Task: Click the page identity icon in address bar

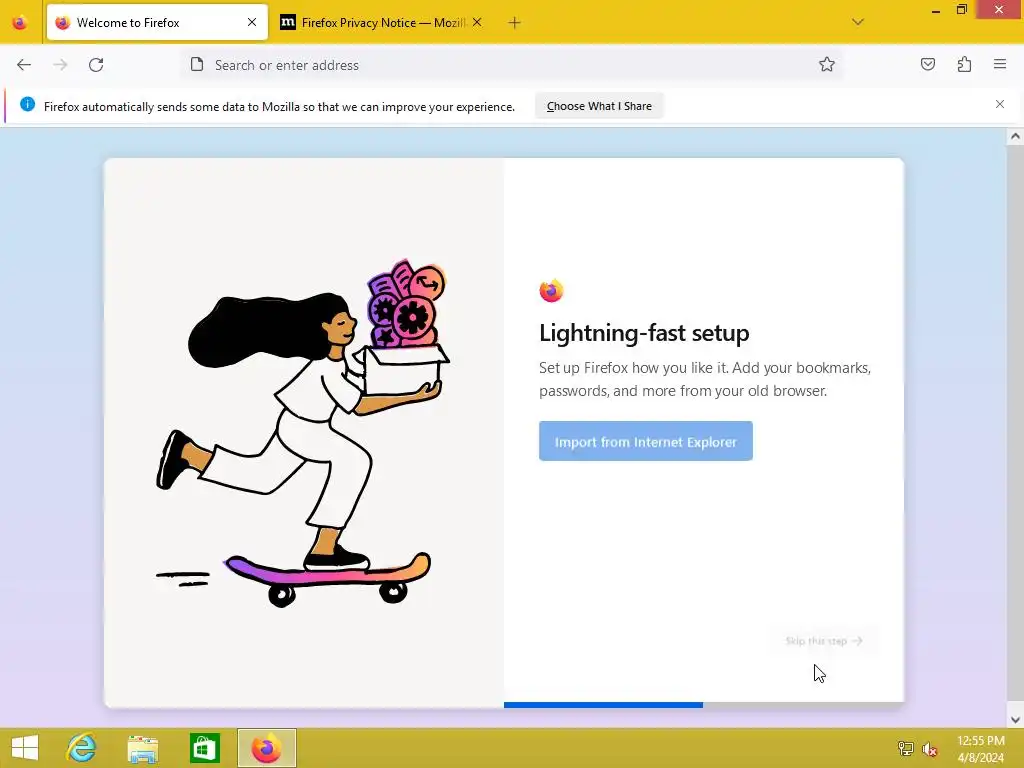Action: click(x=197, y=64)
